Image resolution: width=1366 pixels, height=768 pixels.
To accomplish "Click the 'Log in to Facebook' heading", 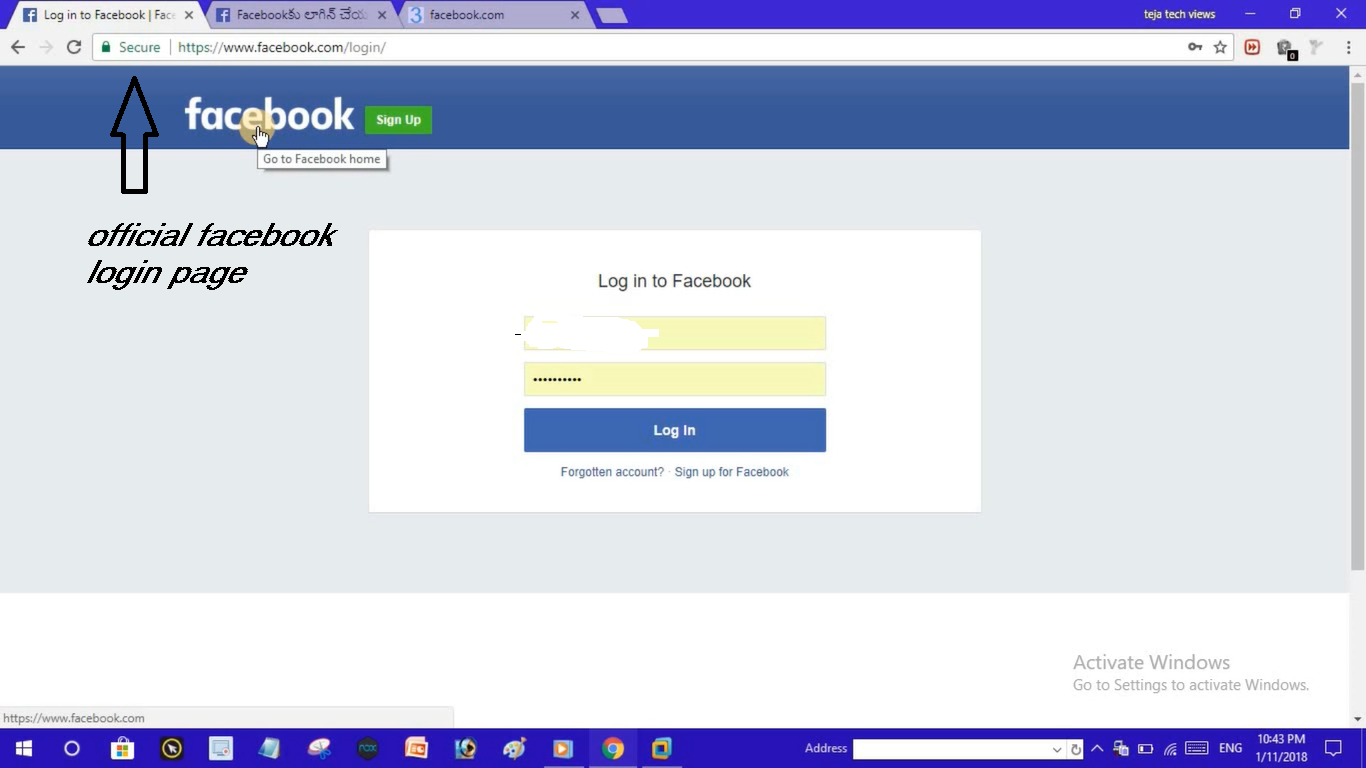I will coord(674,281).
